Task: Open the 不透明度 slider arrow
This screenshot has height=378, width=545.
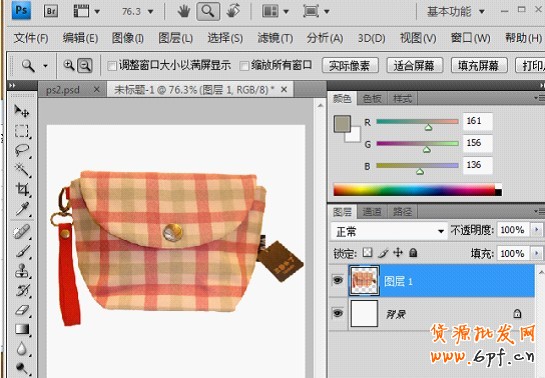Action: (537, 230)
